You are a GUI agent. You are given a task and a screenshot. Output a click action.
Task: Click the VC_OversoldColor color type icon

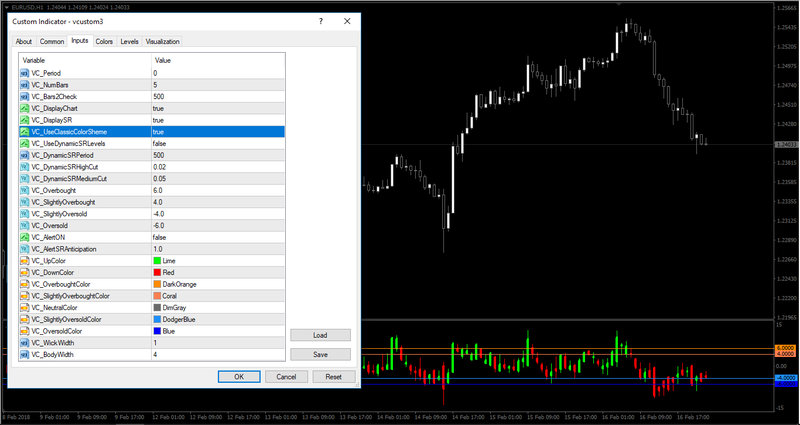pyautogui.click(x=24, y=331)
